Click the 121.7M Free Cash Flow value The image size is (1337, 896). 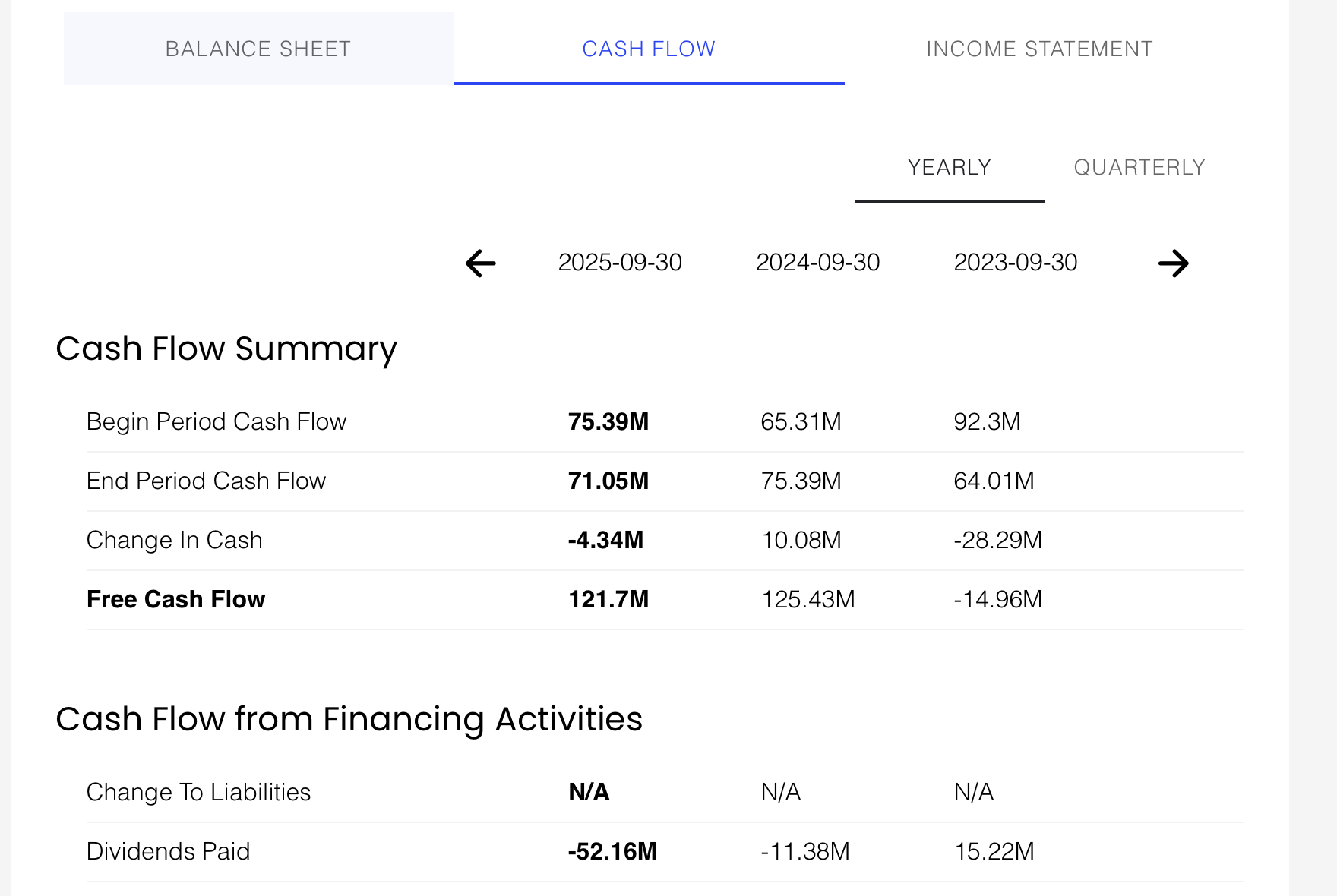(609, 599)
